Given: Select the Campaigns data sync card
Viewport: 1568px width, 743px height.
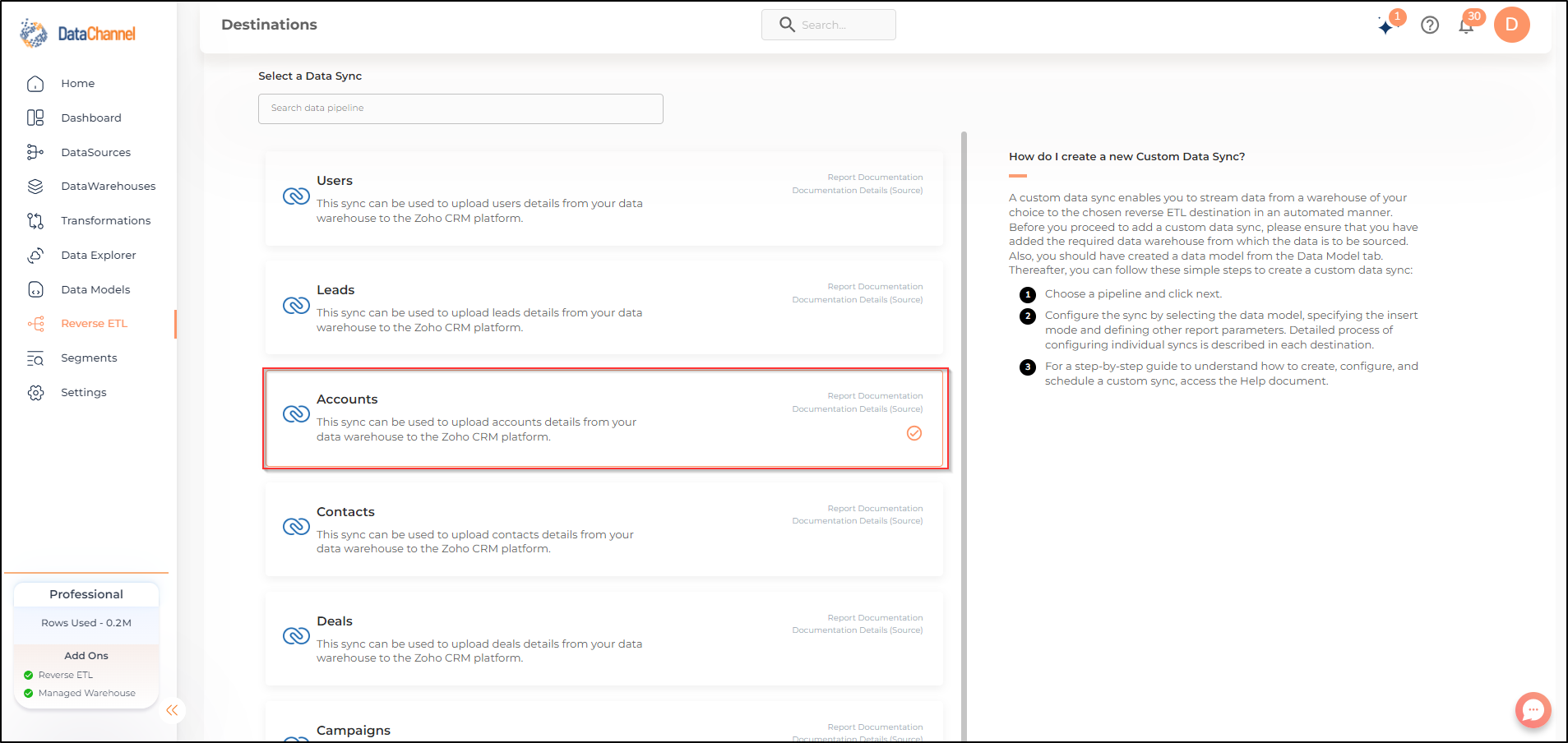Looking at the screenshot, I should (604, 722).
